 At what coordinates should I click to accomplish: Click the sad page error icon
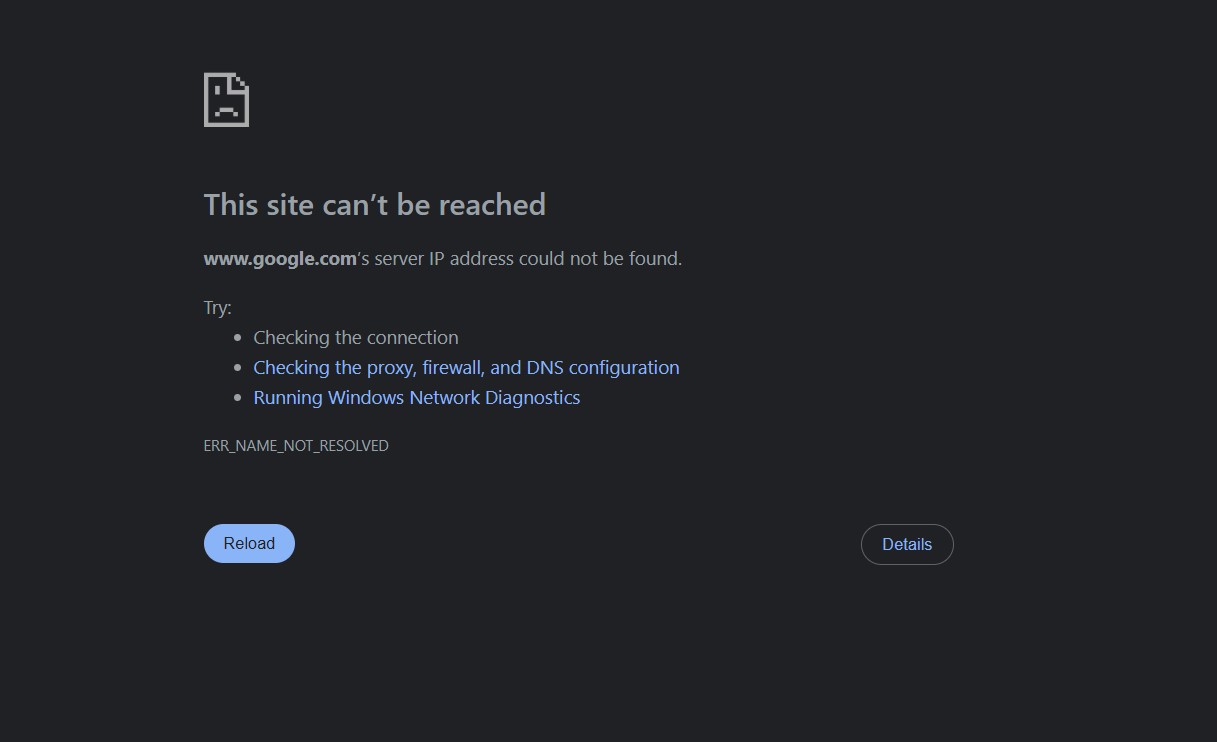click(226, 100)
